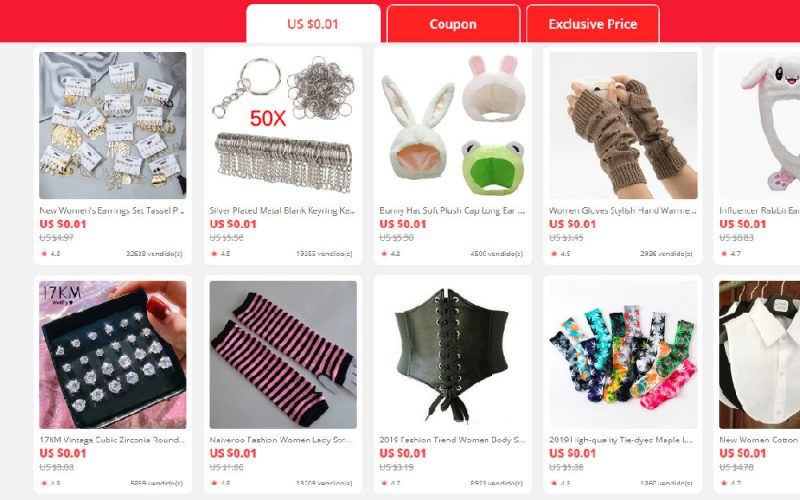View the rabbit ear hat image at right edge
This screenshot has width=800, height=500.
tap(760, 125)
